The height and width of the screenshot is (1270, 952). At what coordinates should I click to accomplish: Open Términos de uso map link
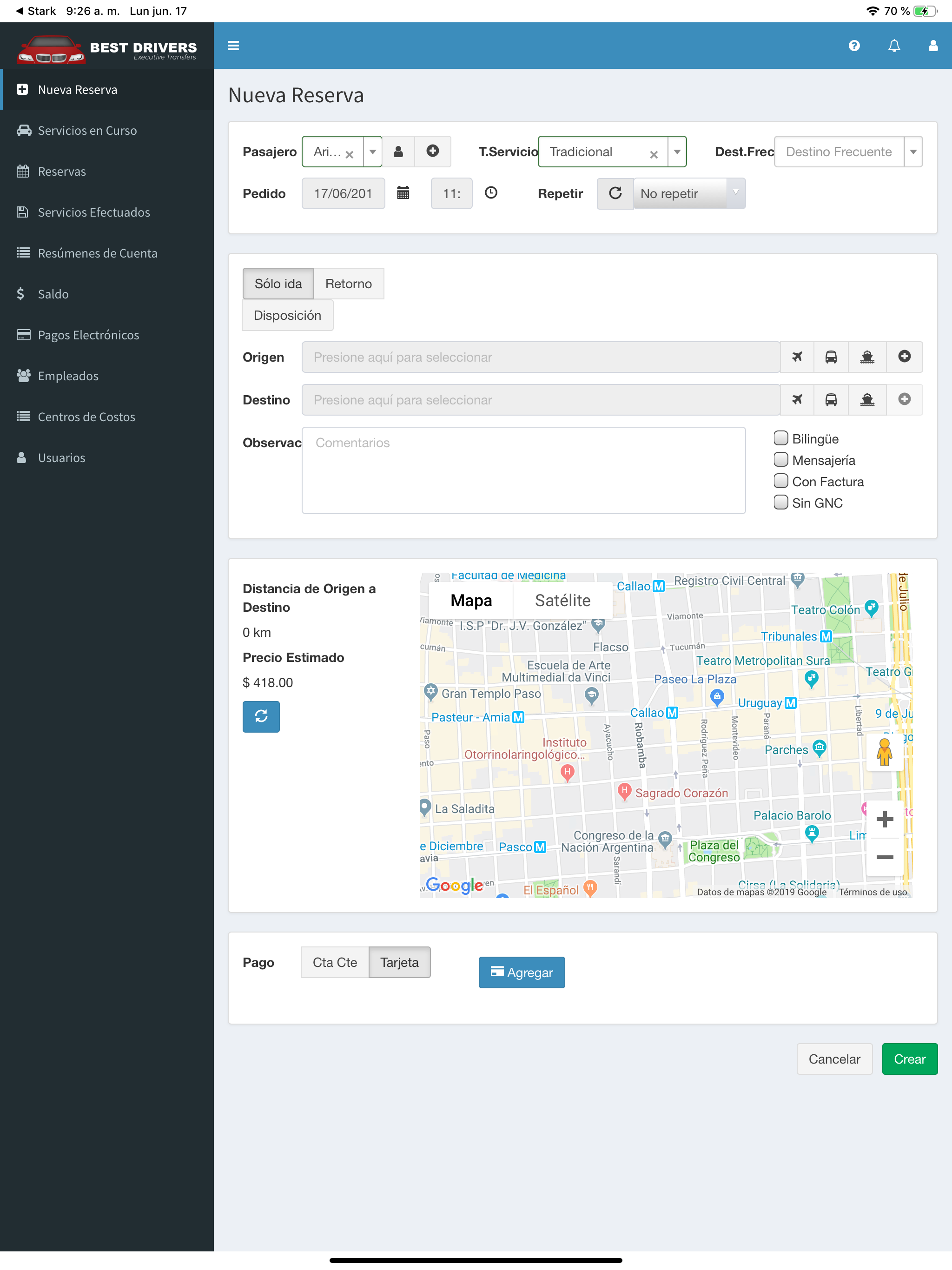tap(873, 892)
